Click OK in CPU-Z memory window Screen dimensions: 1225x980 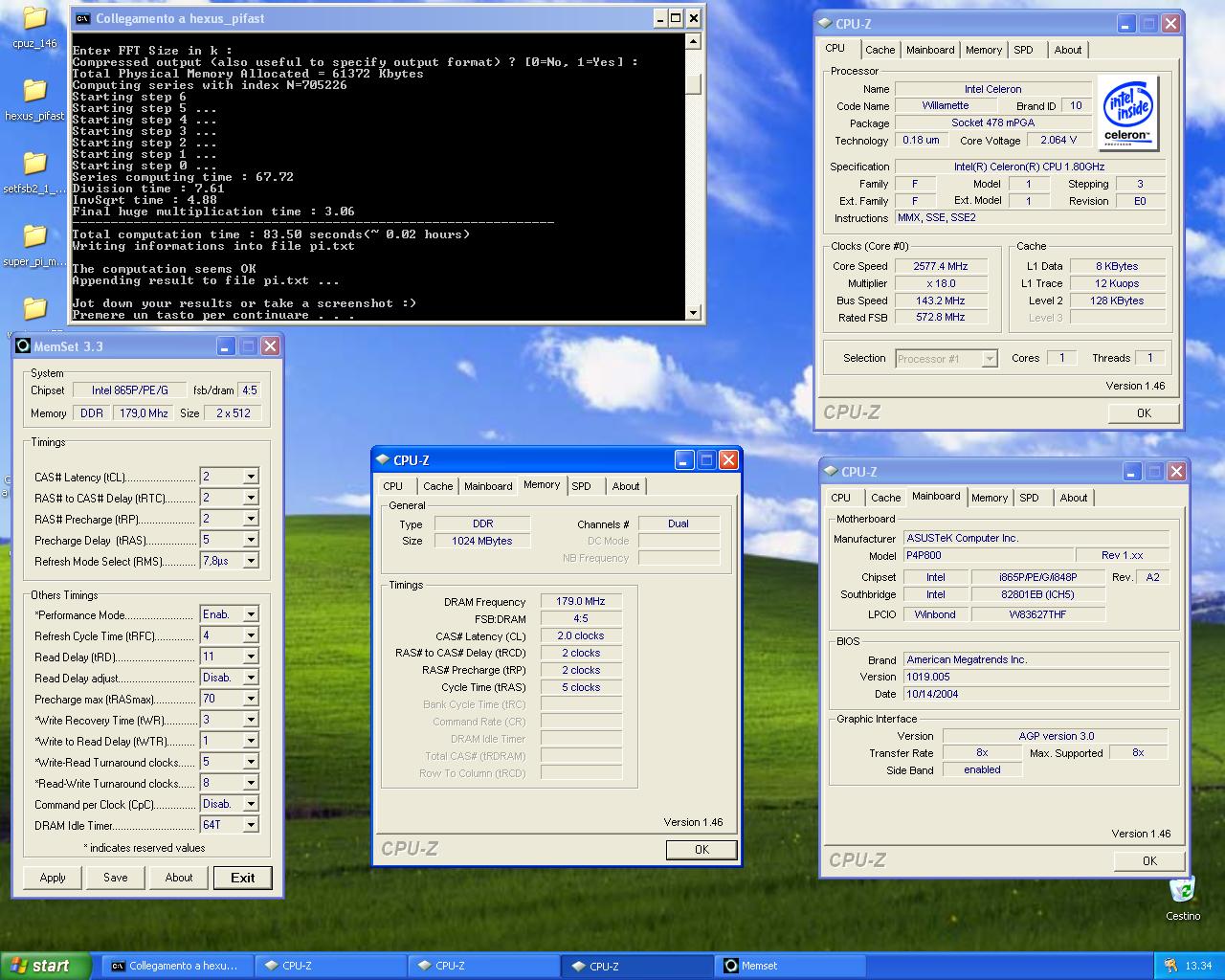[x=702, y=850]
